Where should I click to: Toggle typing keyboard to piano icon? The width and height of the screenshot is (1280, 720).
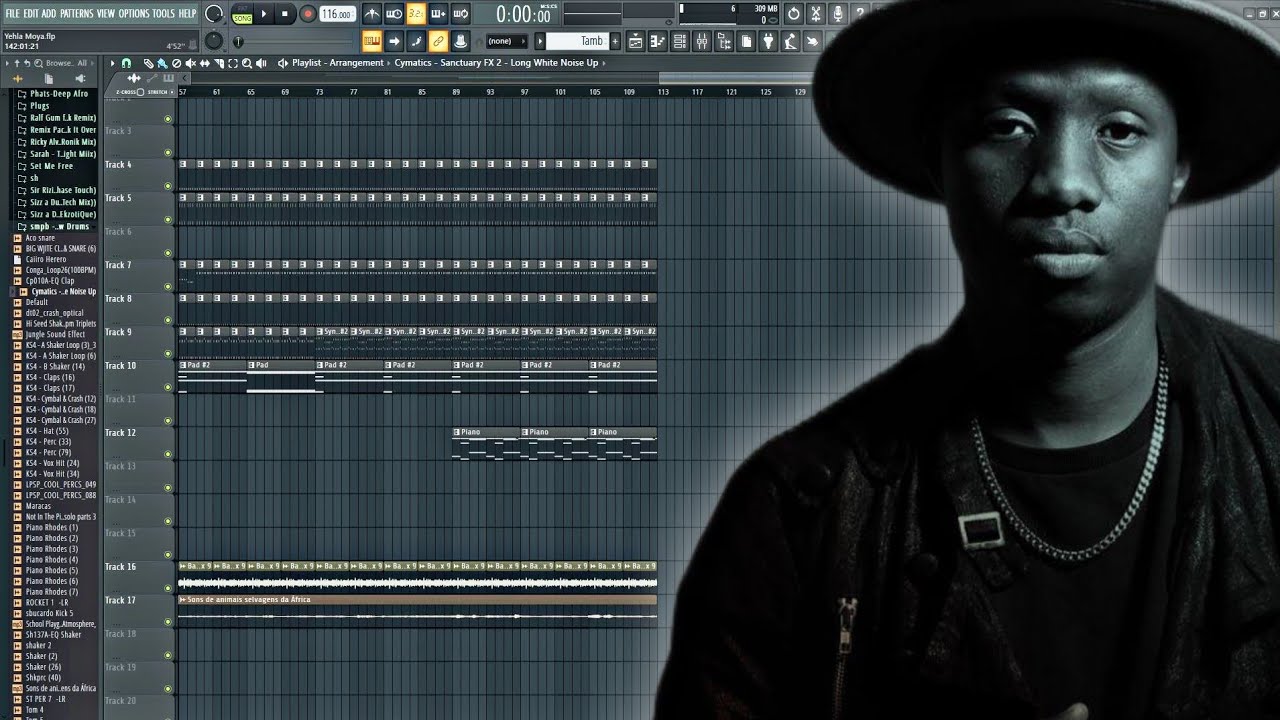372,41
